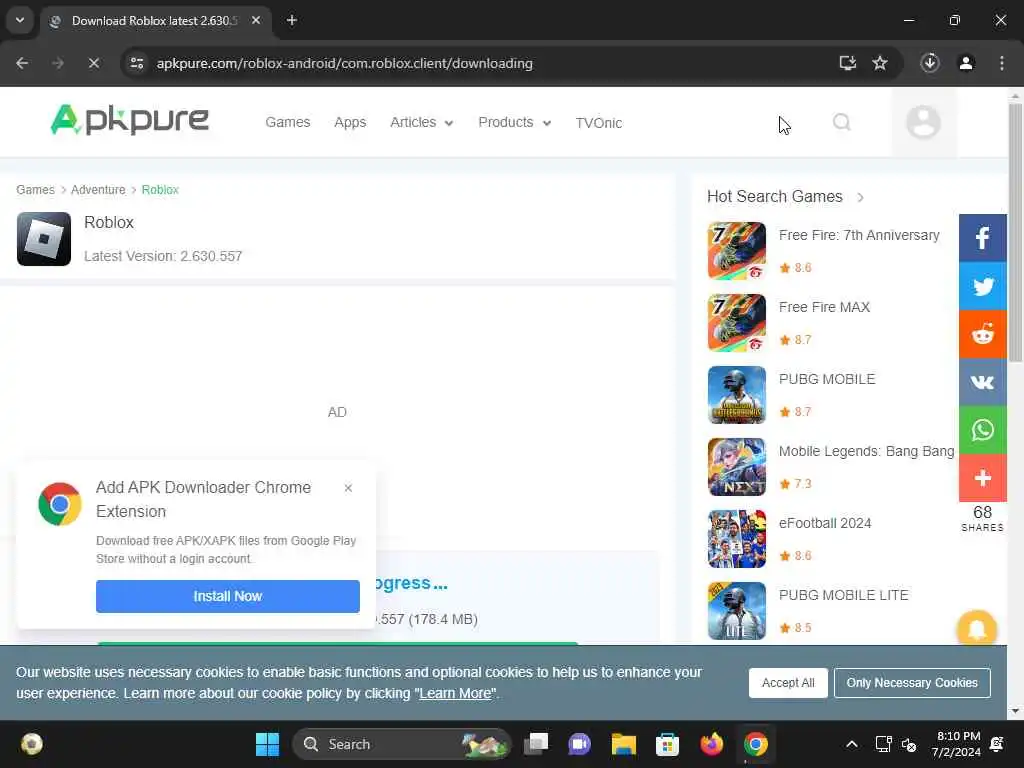Go to Adventure breadcrumb

(x=98, y=189)
